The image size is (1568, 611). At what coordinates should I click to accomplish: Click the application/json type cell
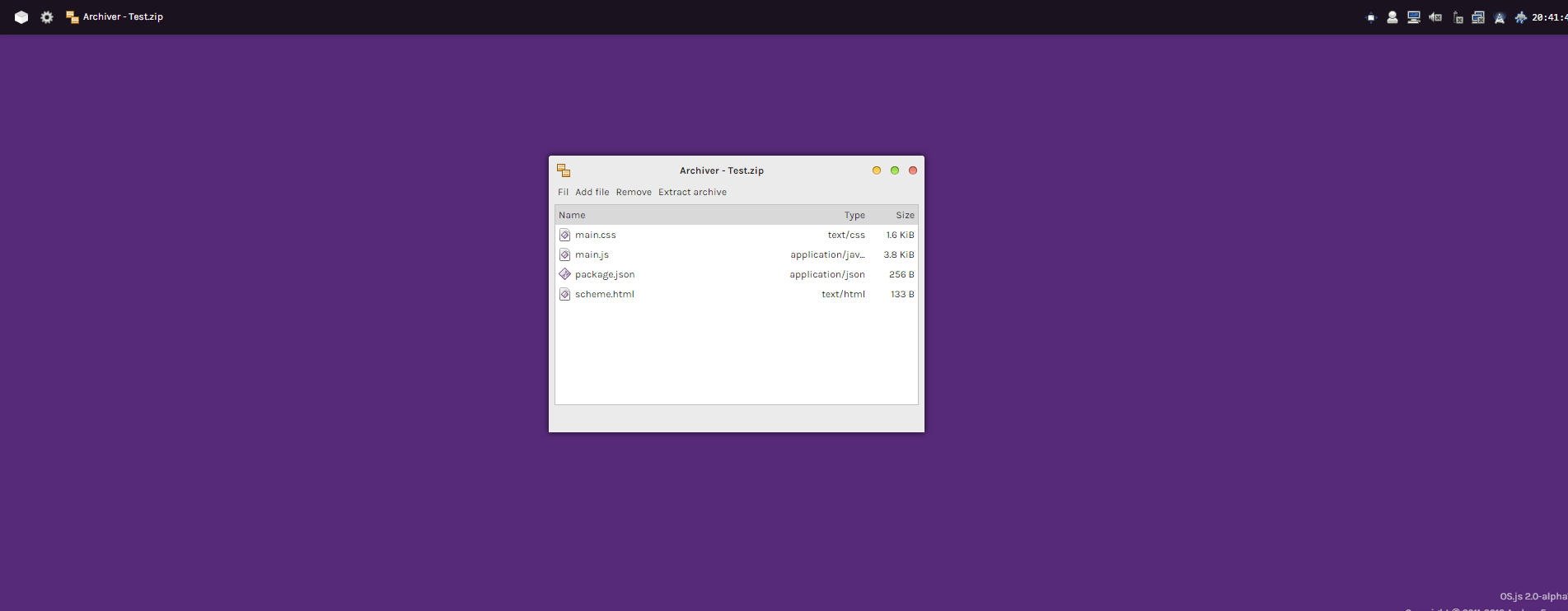(x=827, y=274)
